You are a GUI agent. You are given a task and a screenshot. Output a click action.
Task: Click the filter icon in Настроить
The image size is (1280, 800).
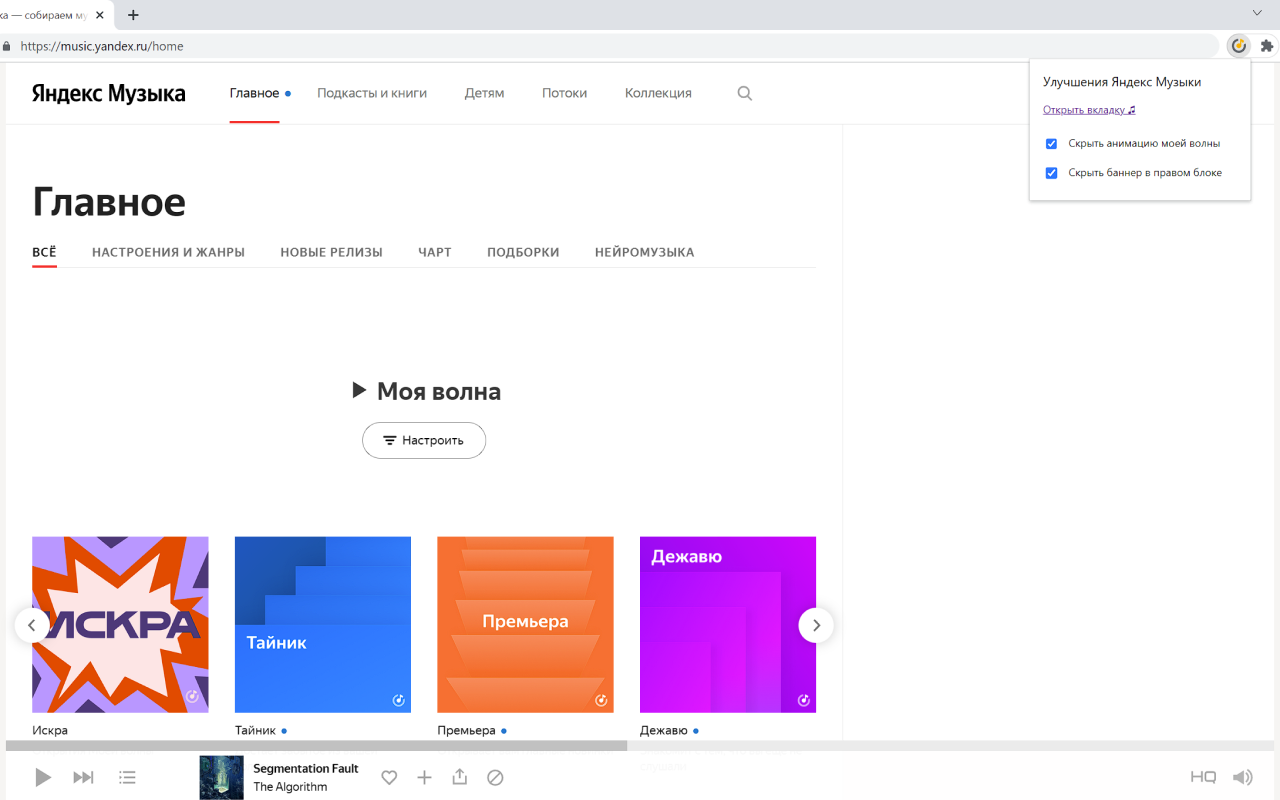pos(390,440)
